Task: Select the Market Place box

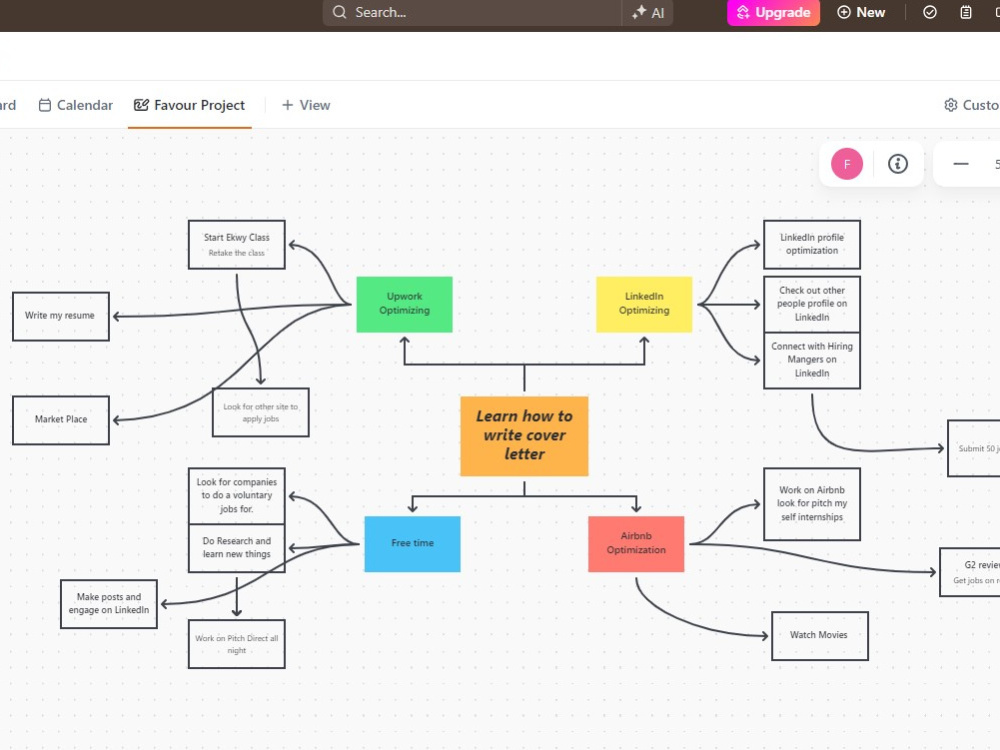Action: coord(61,420)
